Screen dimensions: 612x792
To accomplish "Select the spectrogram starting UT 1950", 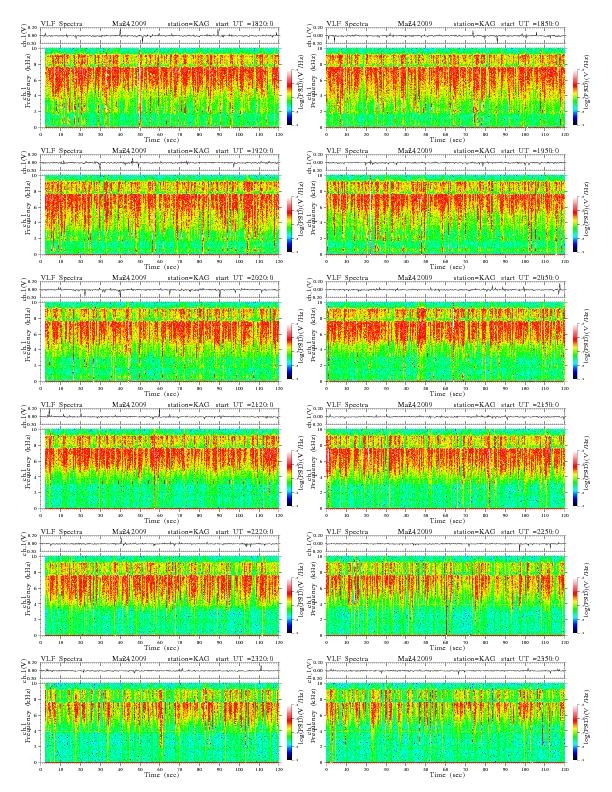I will (445, 215).
